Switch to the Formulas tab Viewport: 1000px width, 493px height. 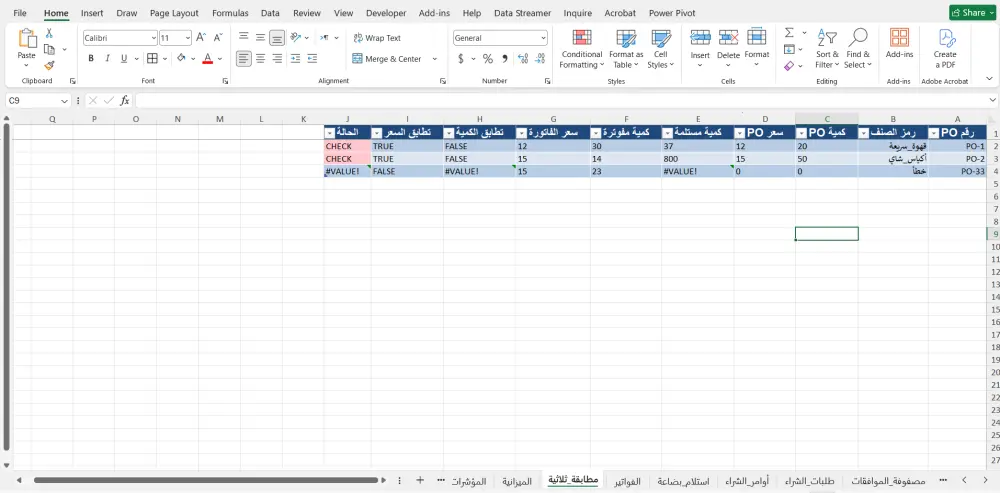[x=230, y=13]
